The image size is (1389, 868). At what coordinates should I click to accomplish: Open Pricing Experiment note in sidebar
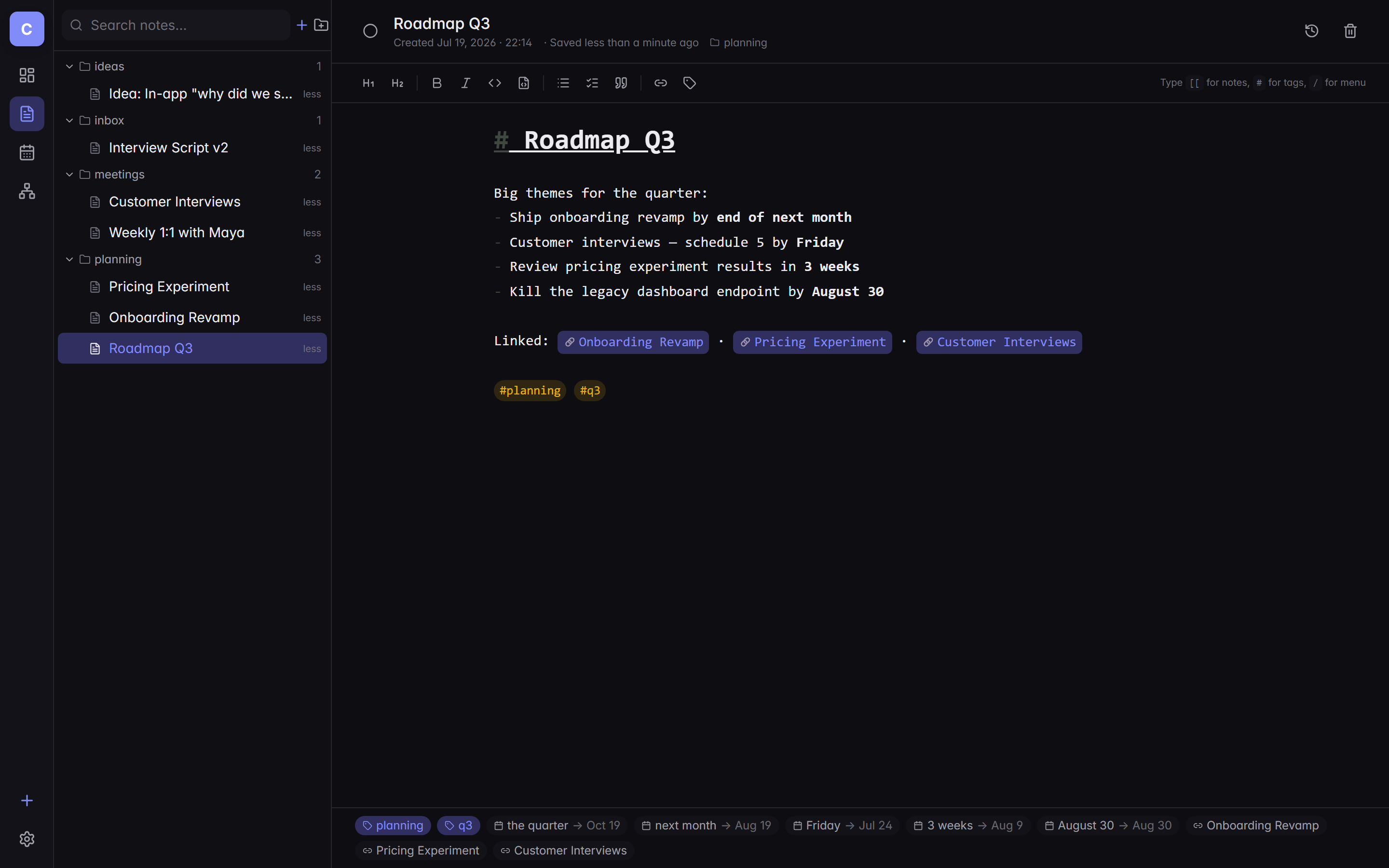click(x=192, y=286)
